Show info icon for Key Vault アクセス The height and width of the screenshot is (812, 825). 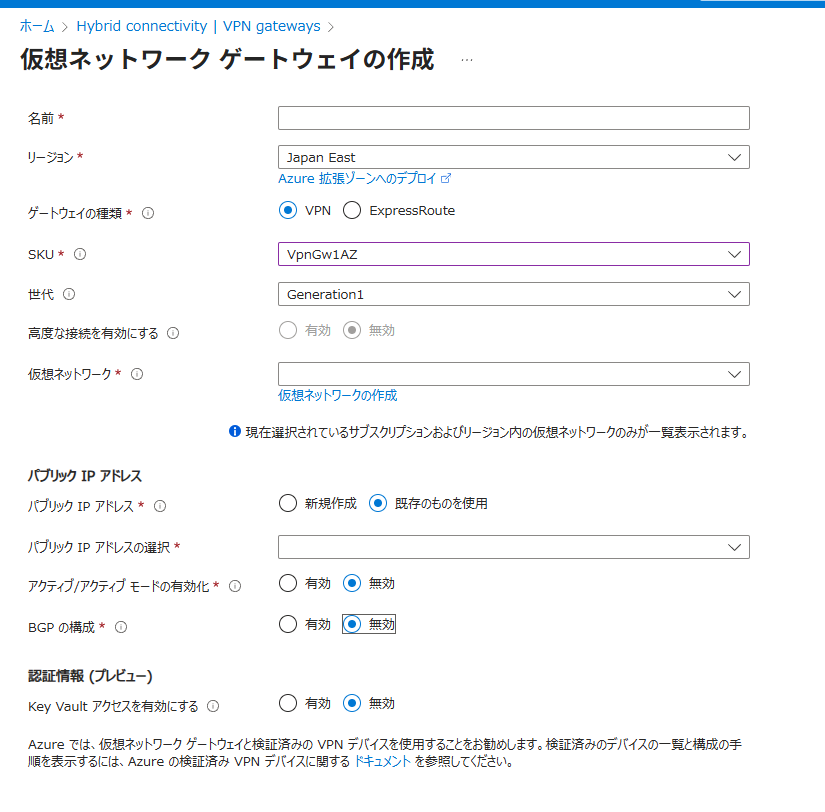pos(213,706)
